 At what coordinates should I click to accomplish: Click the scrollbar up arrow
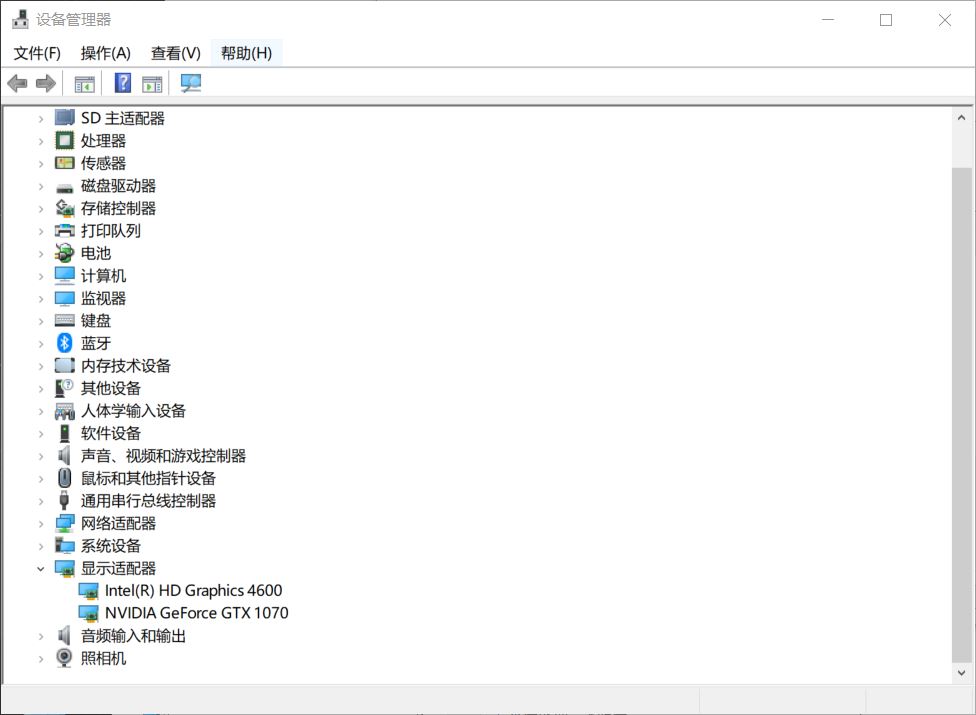click(961, 118)
